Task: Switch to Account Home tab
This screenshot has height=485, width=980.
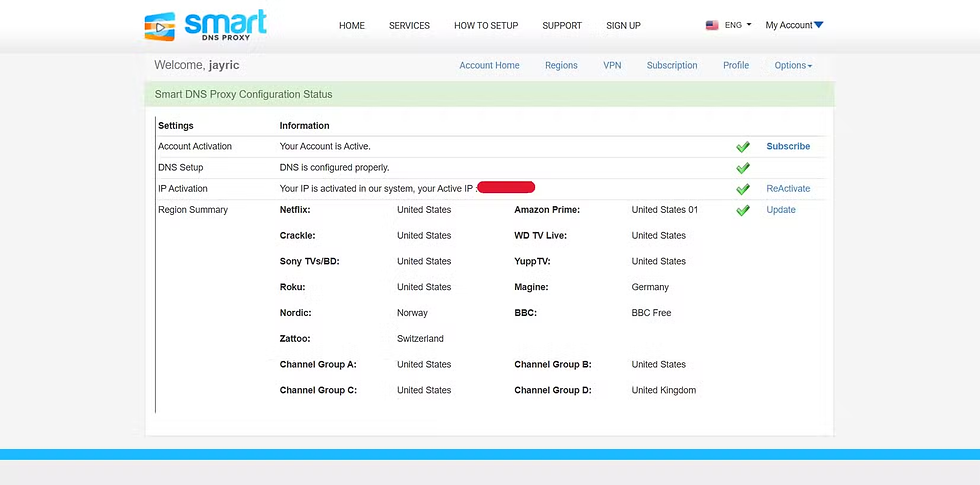Action: click(x=489, y=66)
